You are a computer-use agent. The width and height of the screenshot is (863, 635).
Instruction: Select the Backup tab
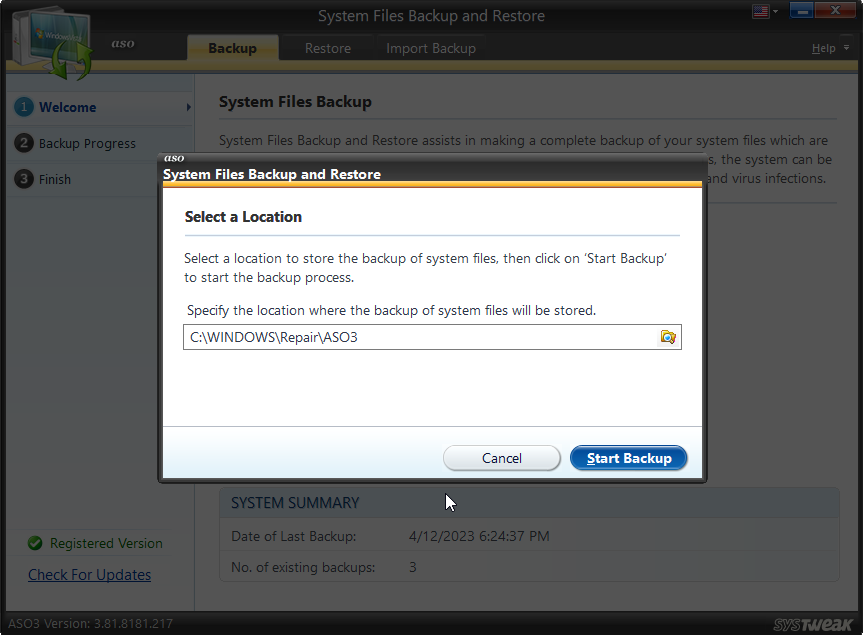tap(232, 48)
